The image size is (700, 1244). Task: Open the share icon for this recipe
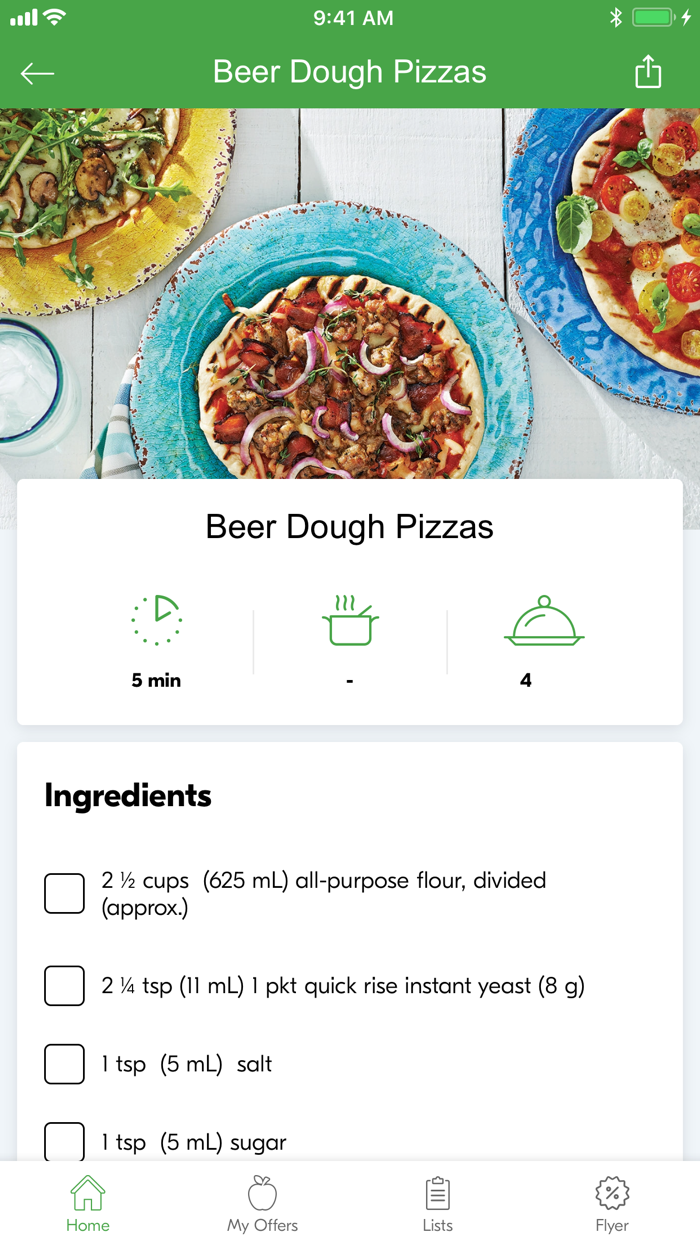648,71
